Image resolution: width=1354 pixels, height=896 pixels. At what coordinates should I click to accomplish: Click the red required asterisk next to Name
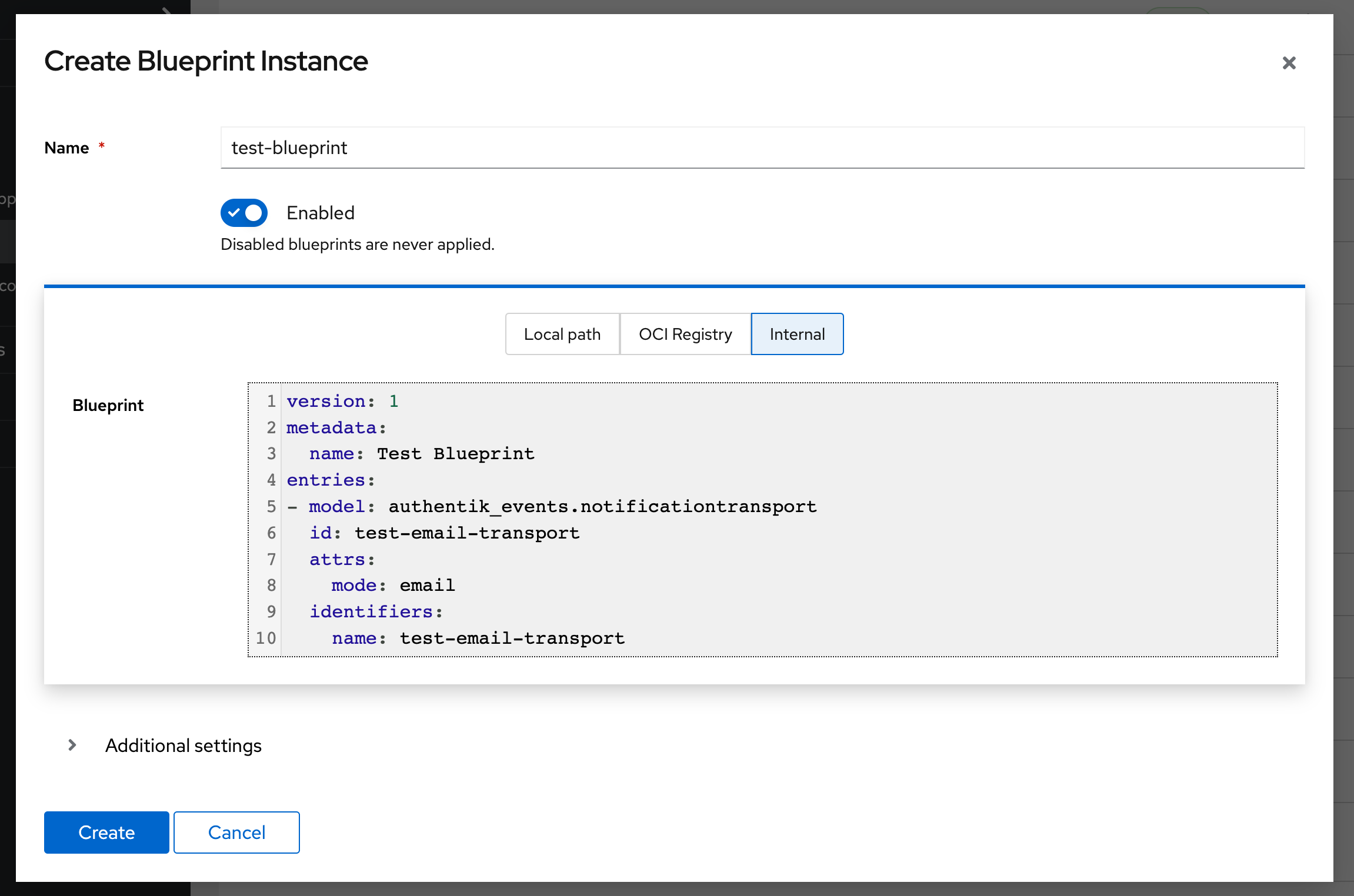point(101,148)
